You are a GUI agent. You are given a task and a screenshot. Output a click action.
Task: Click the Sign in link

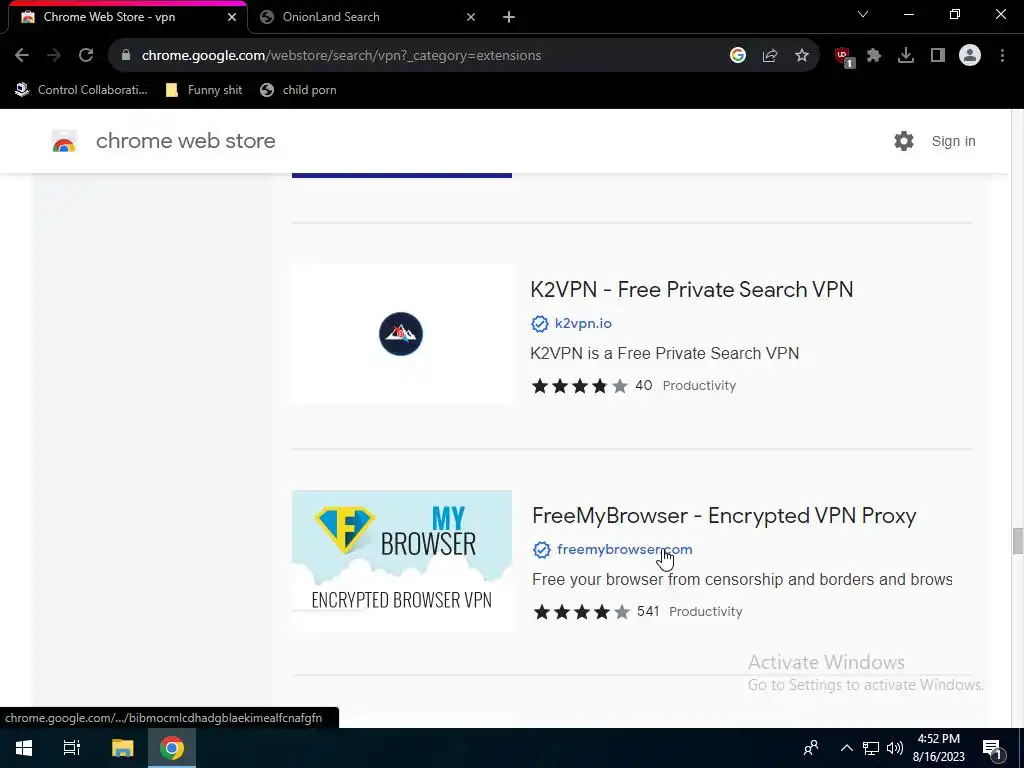coord(953,141)
